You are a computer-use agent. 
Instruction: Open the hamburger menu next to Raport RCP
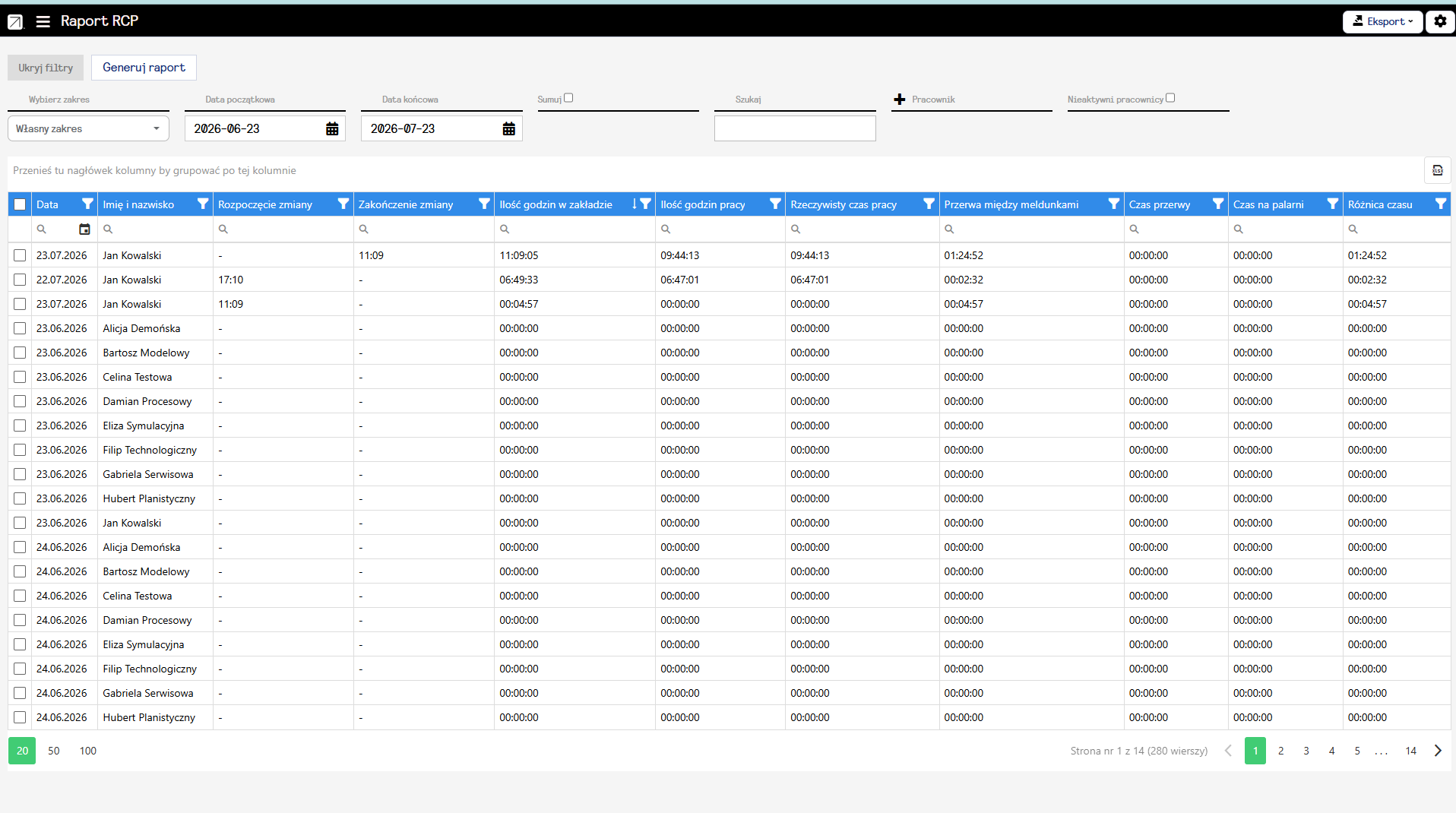point(43,21)
